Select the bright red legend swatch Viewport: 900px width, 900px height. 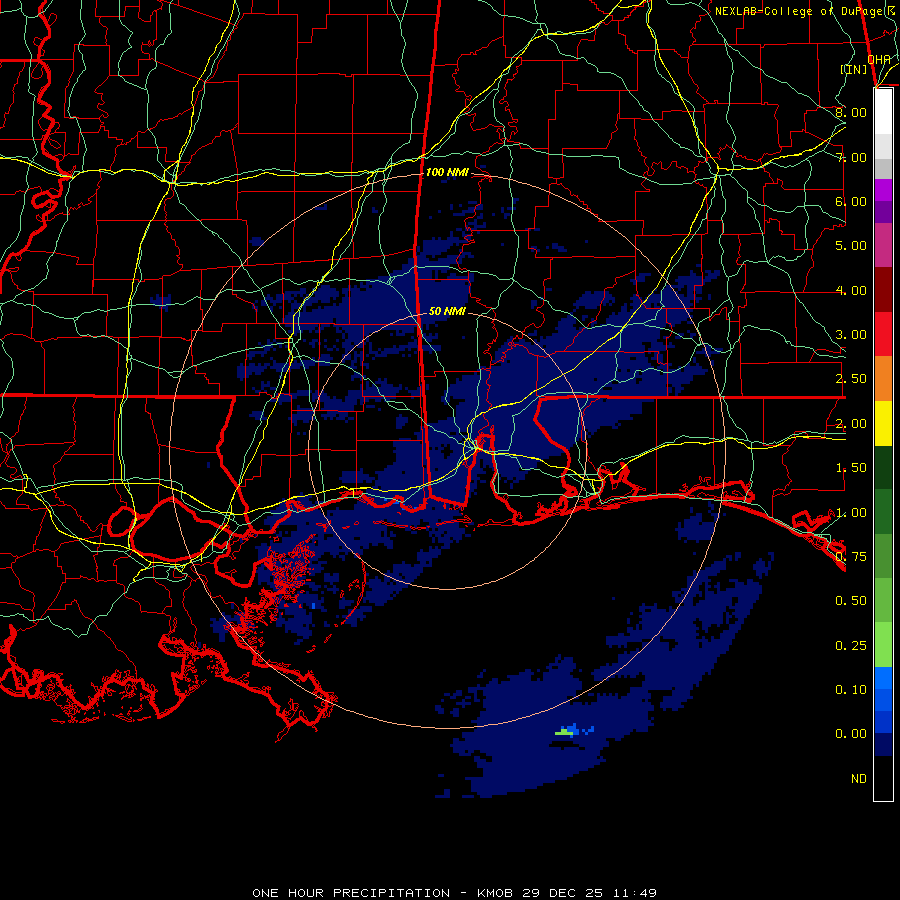pyautogui.click(x=883, y=334)
